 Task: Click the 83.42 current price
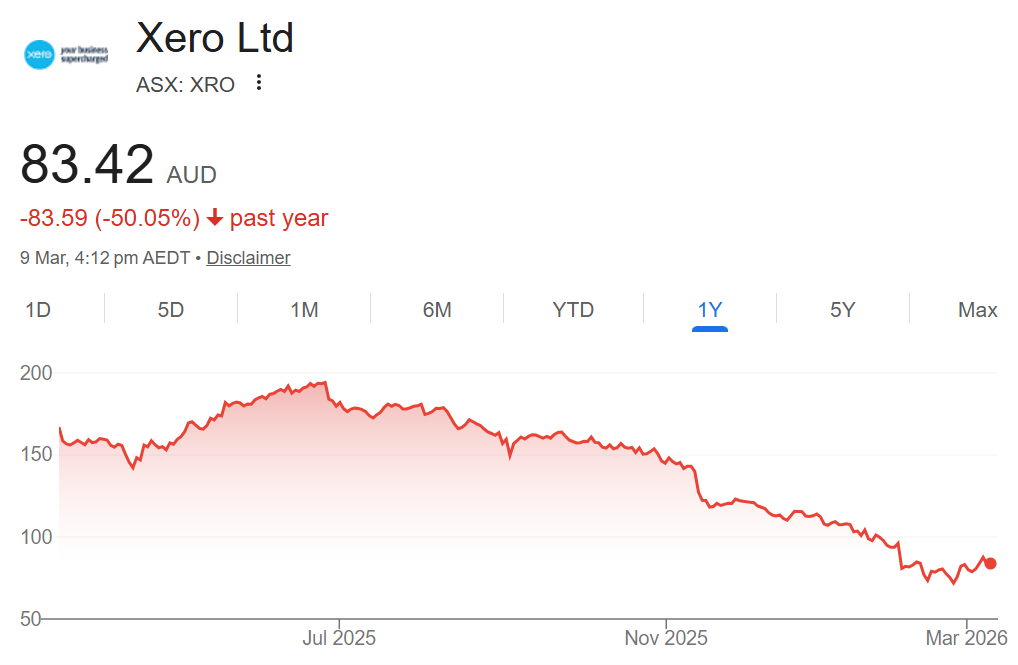click(x=88, y=164)
